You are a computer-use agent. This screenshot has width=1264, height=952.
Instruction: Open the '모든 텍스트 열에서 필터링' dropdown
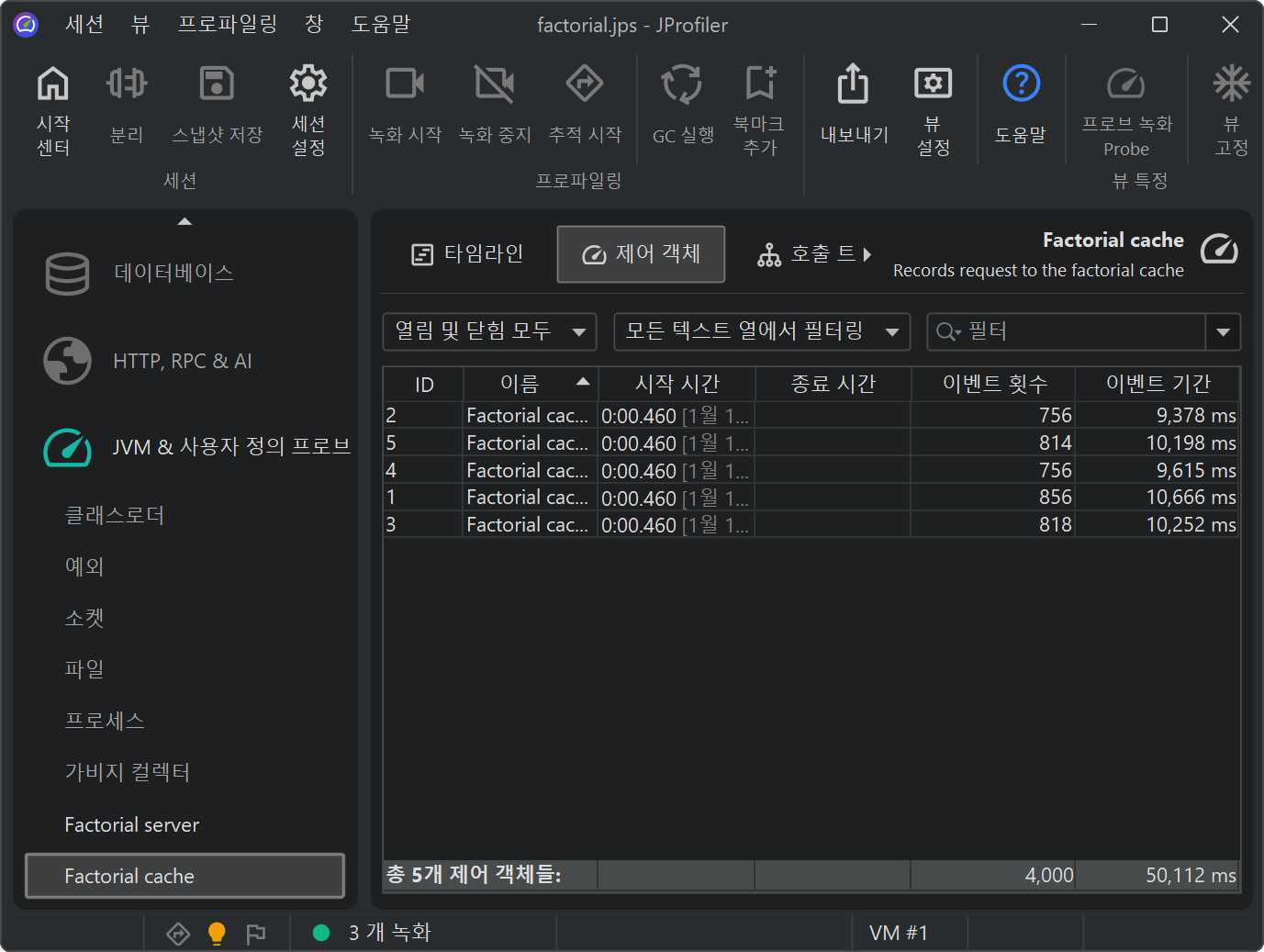(761, 331)
